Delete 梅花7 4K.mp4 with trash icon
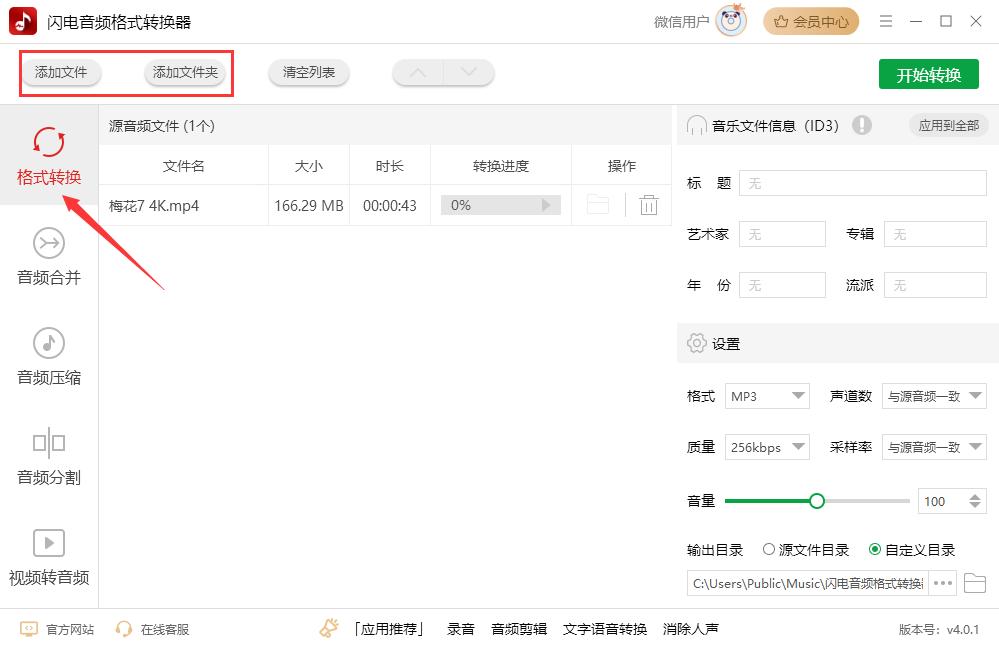 [648, 205]
